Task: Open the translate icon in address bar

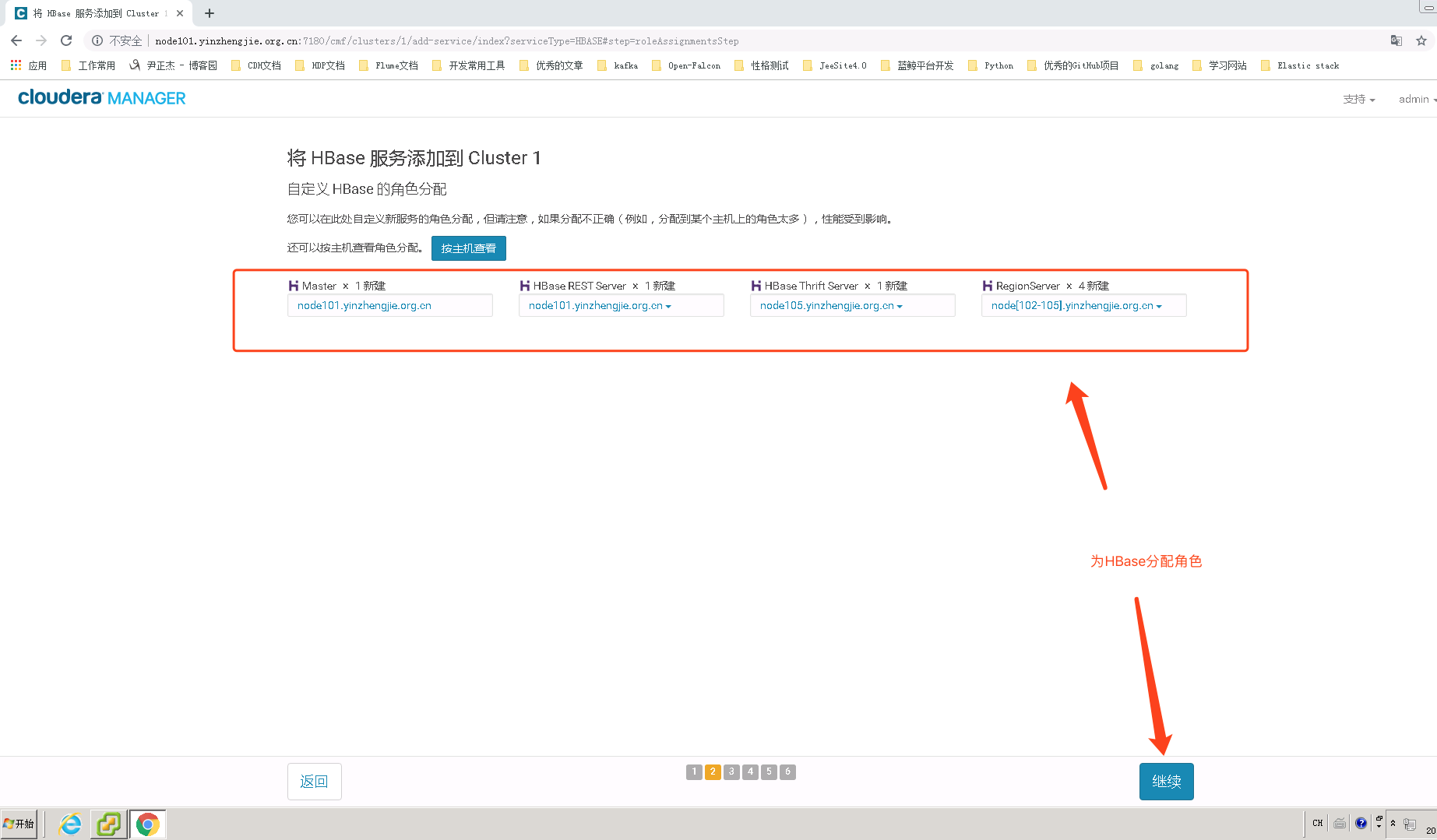Action: coord(1396,40)
